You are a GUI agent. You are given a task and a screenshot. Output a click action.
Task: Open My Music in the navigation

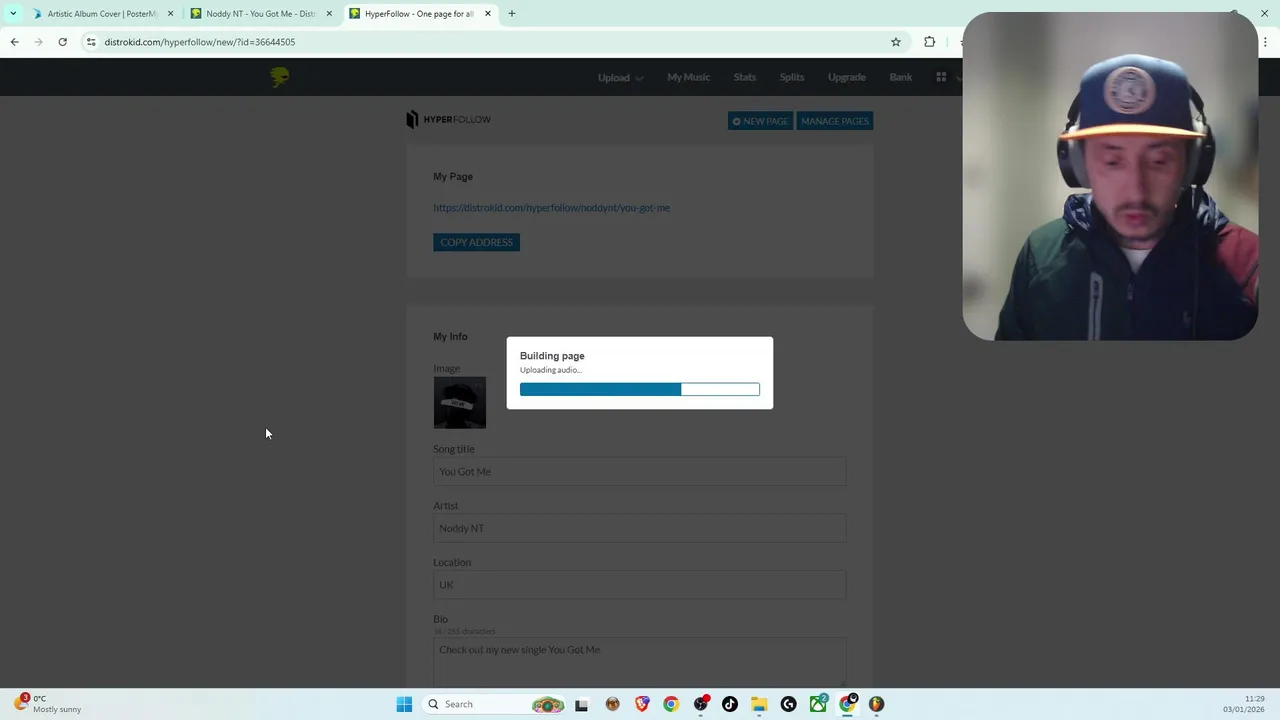[x=688, y=77]
